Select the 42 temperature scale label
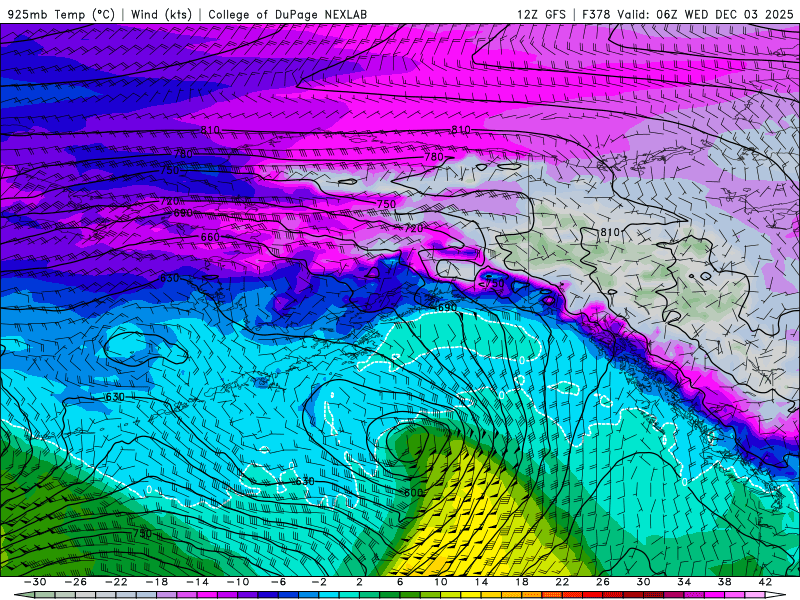 (765, 582)
